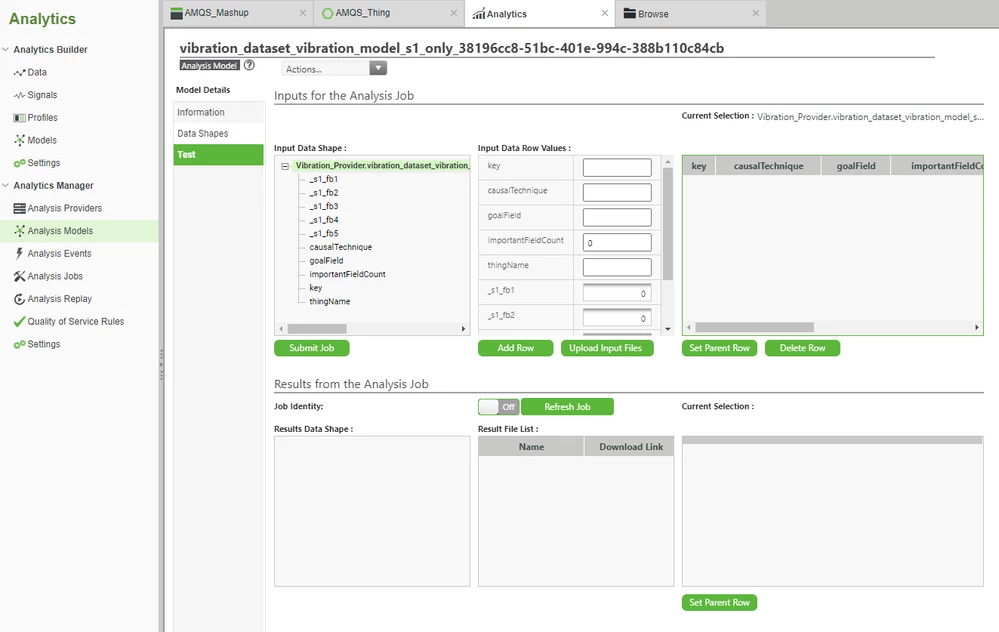Click input grid horizontal scrollbar thumb

pyautogui.click(x=754, y=327)
